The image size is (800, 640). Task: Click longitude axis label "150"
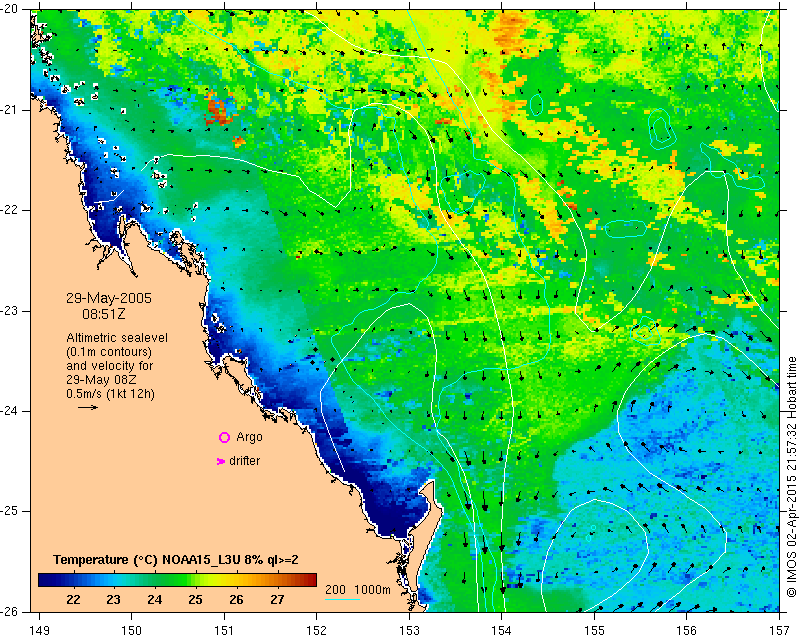click(x=132, y=631)
